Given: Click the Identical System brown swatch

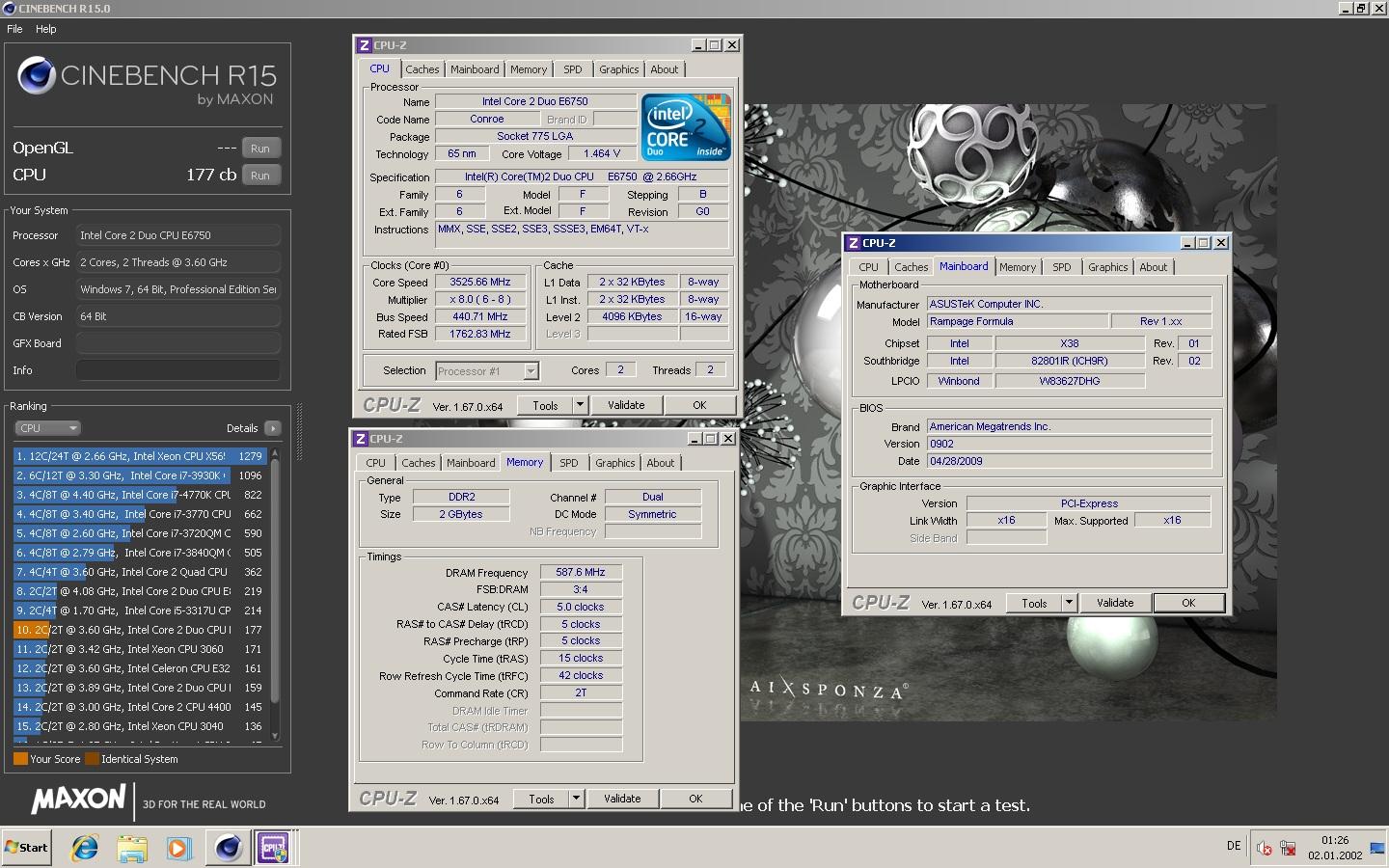Looking at the screenshot, I should [92, 759].
